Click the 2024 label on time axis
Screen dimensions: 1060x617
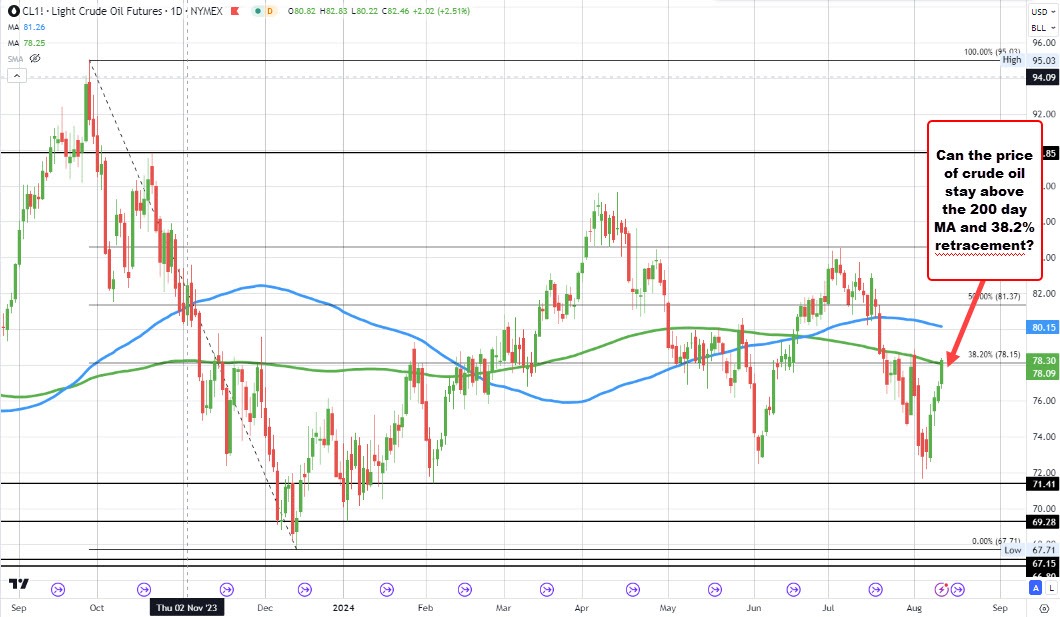[x=343, y=608]
